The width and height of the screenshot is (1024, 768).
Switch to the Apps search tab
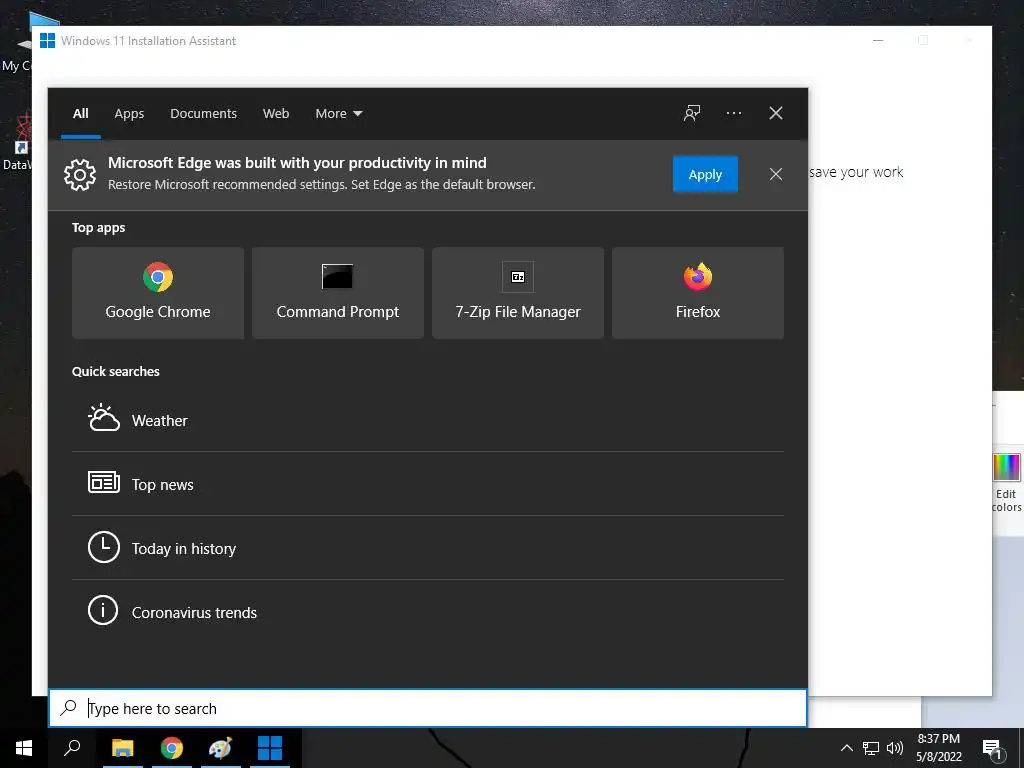click(129, 114)
